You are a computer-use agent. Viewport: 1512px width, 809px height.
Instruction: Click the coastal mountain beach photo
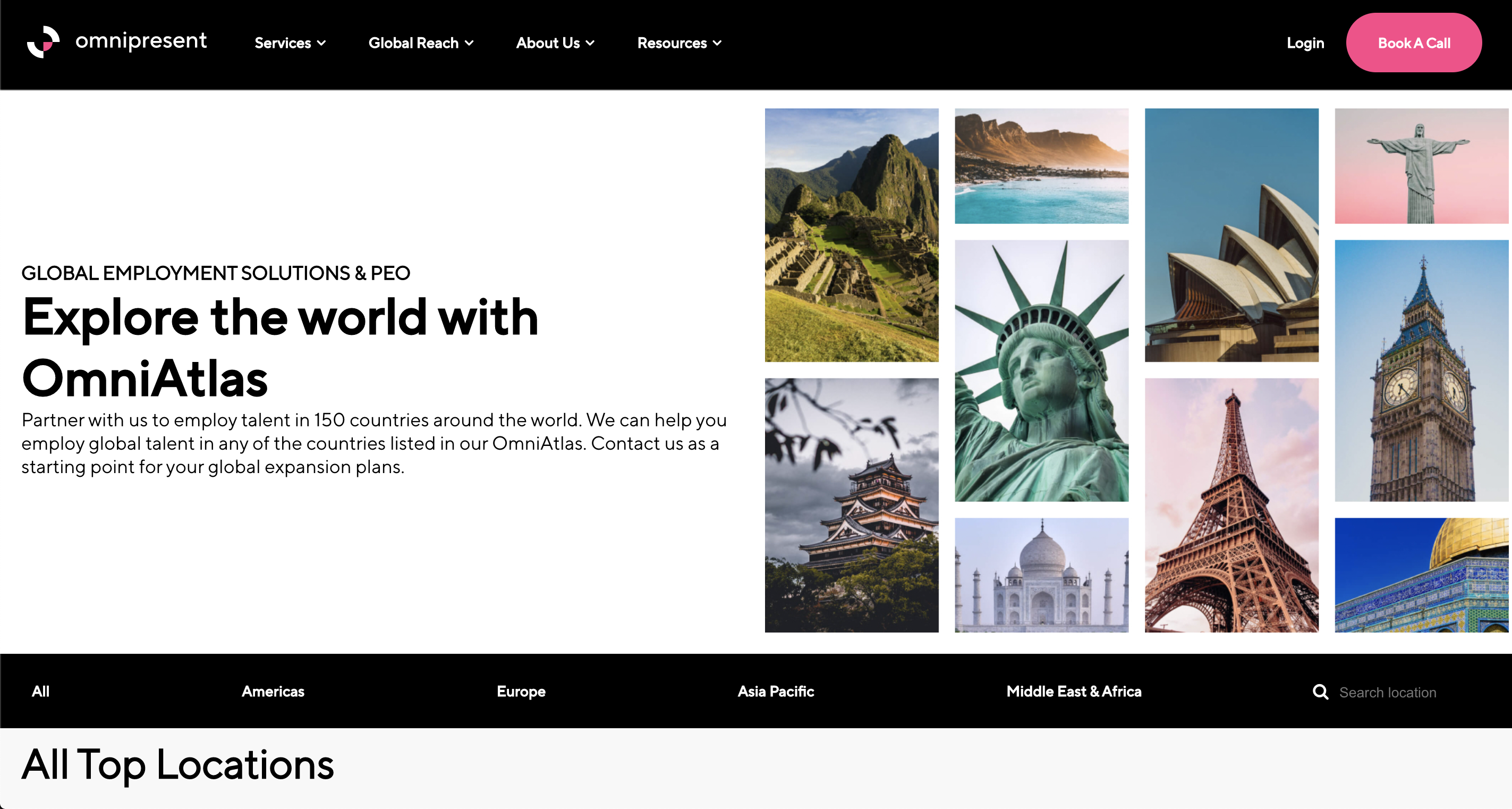[x=1042, y=166]
